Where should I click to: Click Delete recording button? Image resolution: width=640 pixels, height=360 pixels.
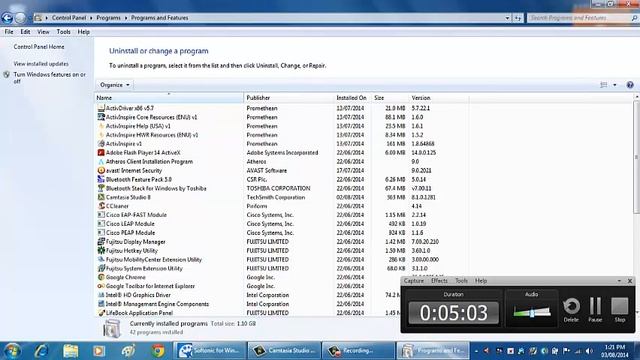click(x=571, y=310)
